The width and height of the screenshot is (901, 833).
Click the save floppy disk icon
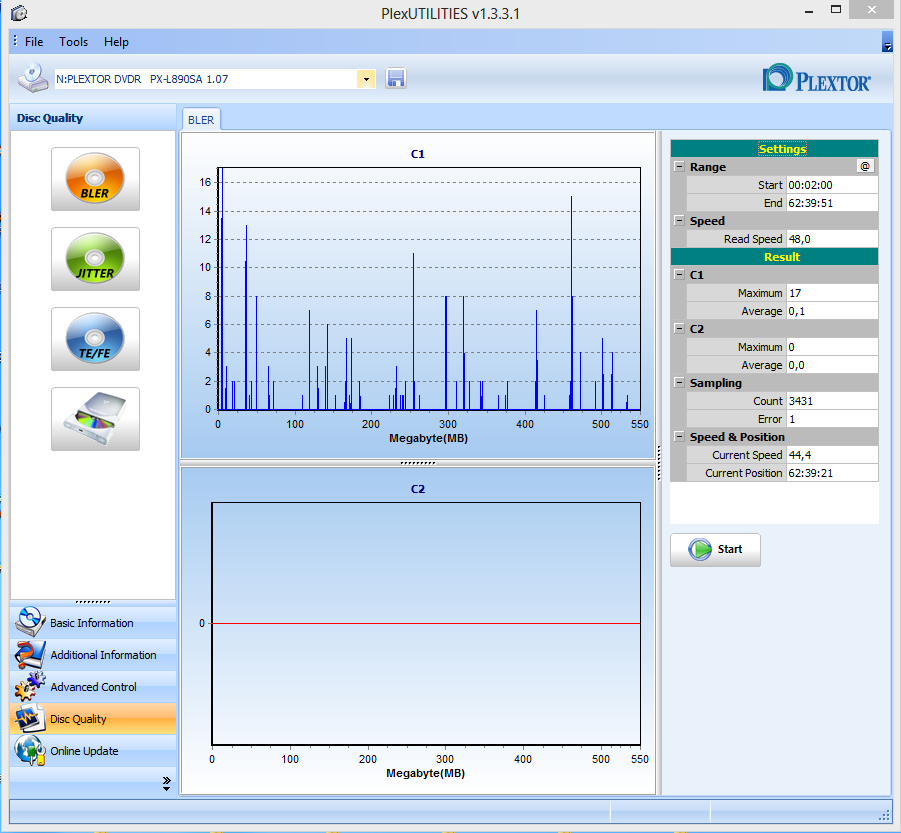(x=396, y=78)
